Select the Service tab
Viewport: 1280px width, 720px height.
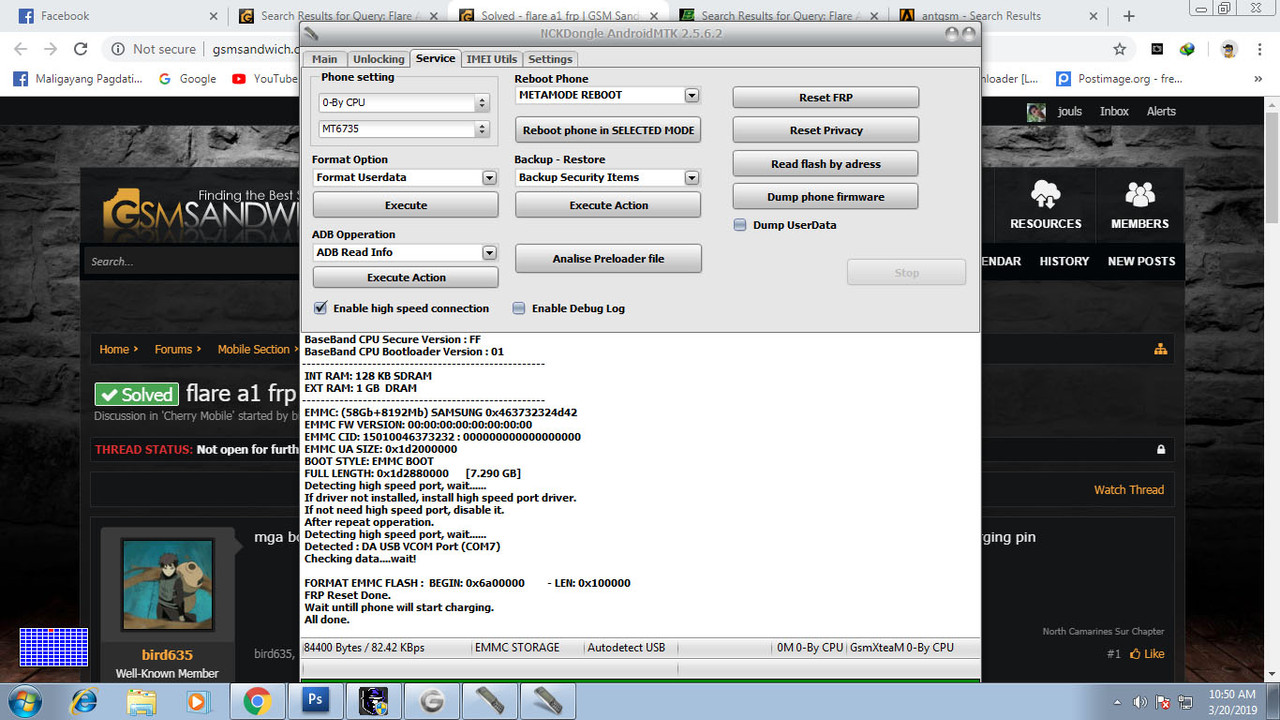pos(435,58)
